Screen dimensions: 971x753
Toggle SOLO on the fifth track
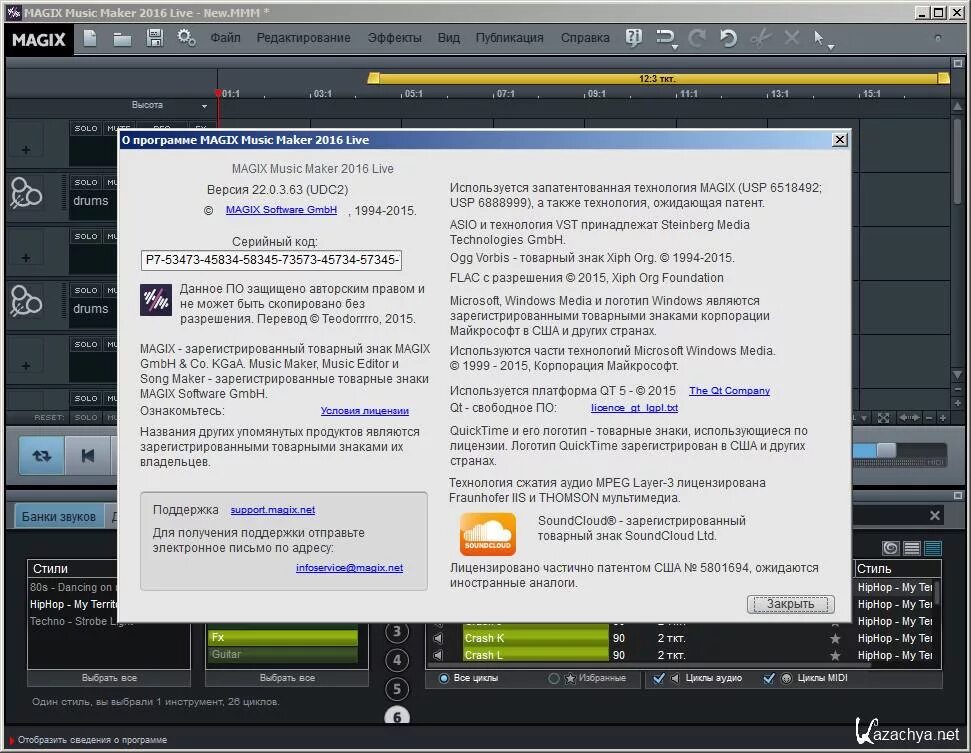pos(85,344)
